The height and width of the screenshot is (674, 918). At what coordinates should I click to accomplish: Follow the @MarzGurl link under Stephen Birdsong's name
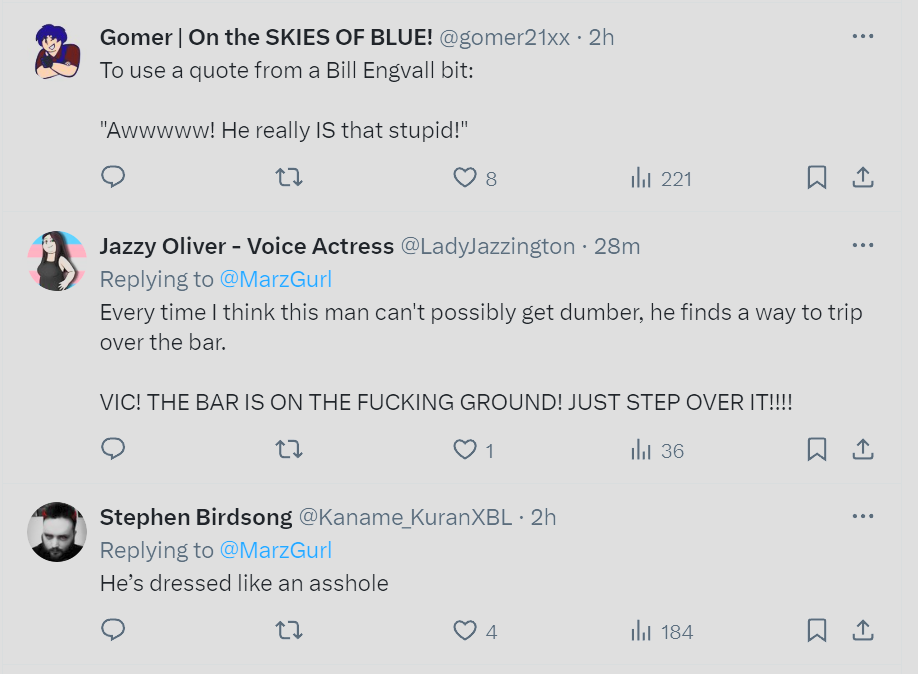[277, 550]
